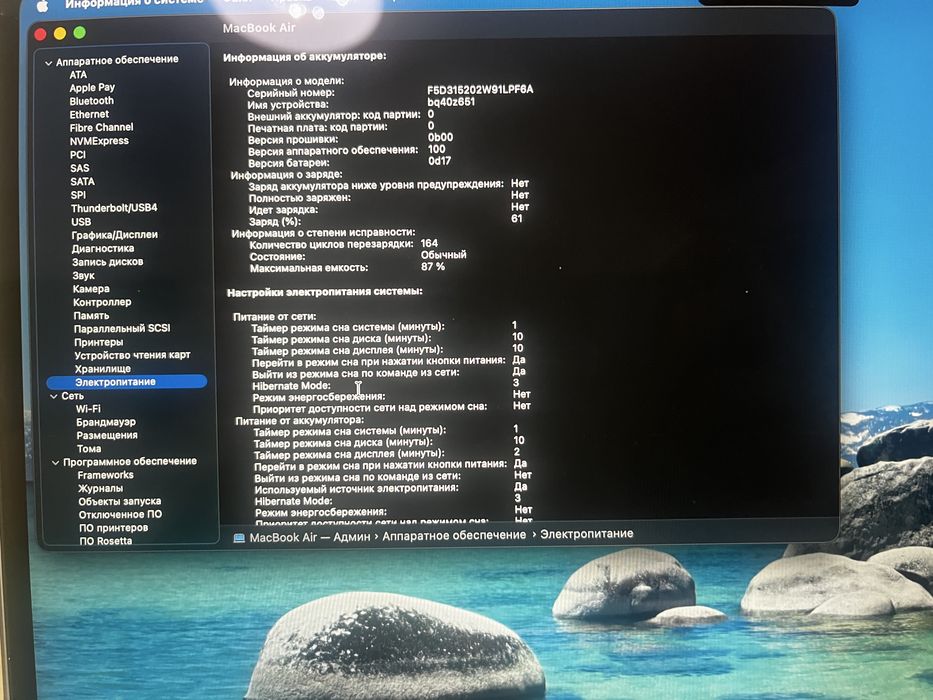933x700 pixels.
Task: Select Отключенное ПО in the sidebar
Action: click(120, 515)
